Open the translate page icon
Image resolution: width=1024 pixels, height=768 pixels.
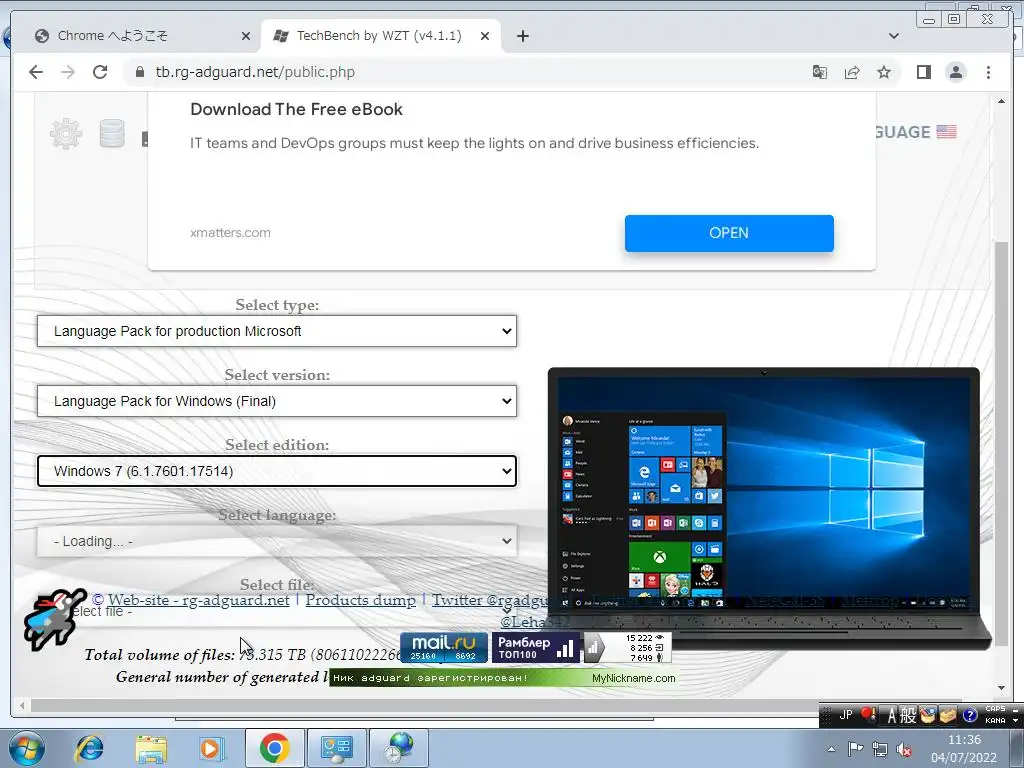tap(820, 72)
